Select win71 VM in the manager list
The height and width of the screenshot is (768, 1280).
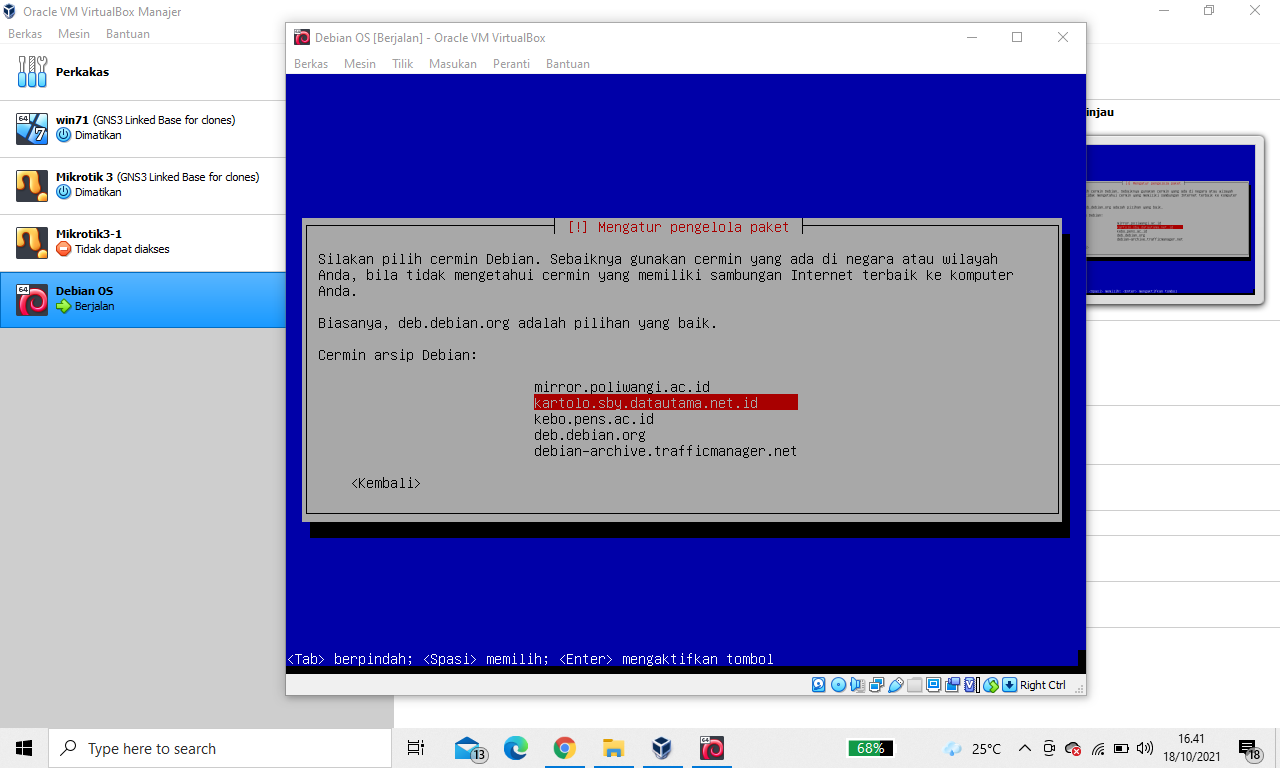[142, 128]
